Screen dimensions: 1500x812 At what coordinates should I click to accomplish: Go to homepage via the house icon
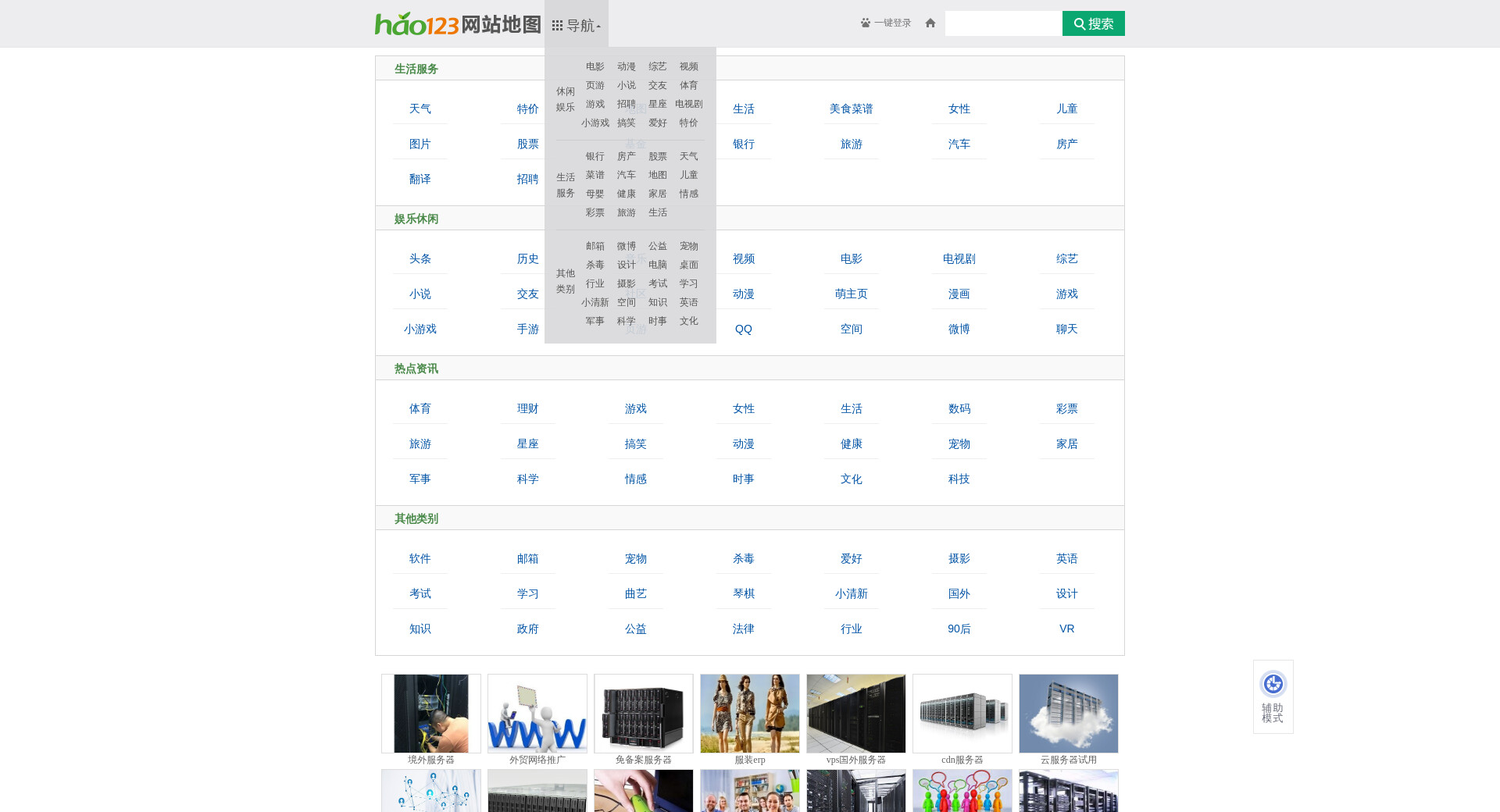click(930, 23)
